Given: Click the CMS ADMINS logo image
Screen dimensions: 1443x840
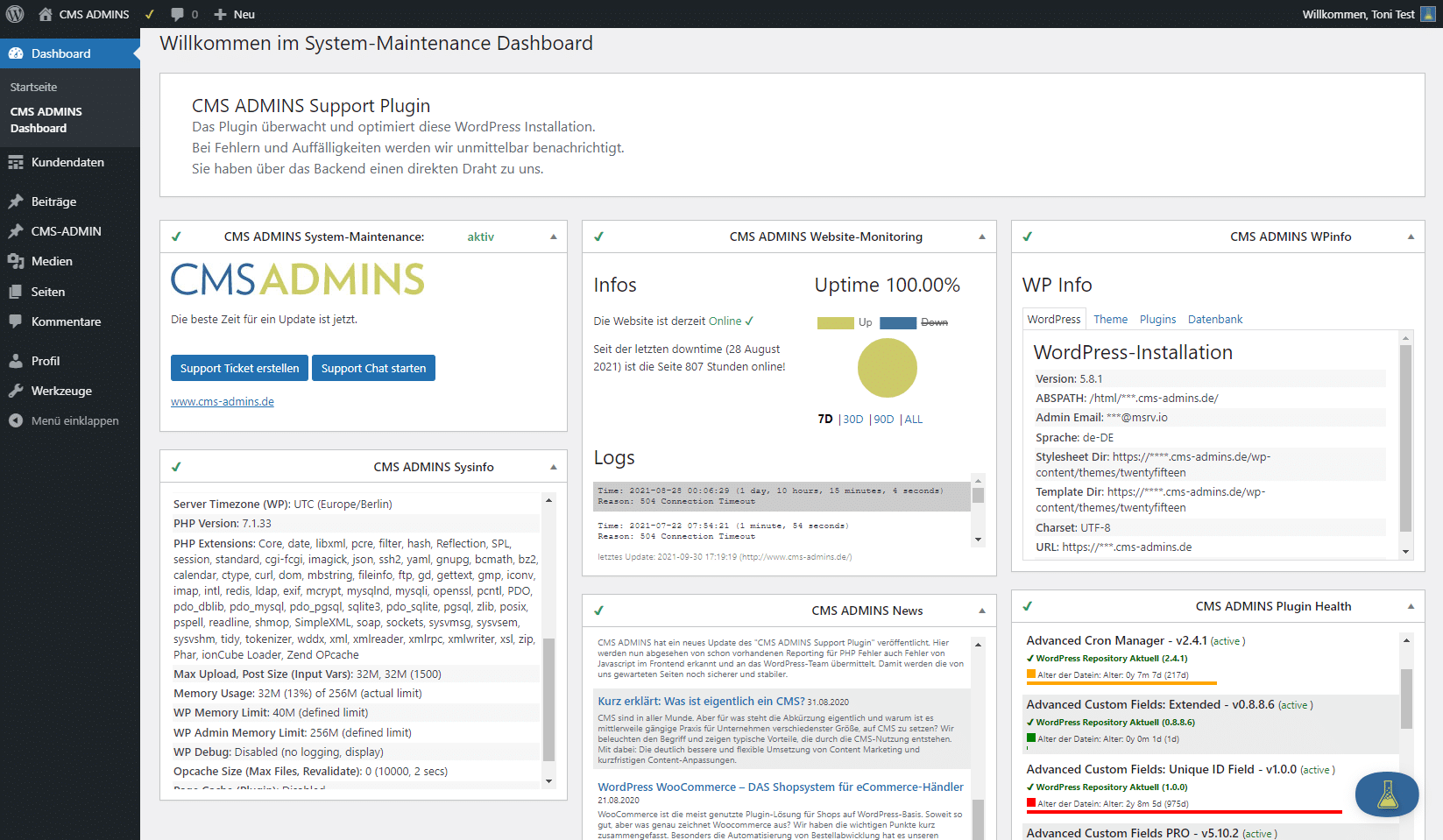Looking at the screenshot, I should point(298,279).
